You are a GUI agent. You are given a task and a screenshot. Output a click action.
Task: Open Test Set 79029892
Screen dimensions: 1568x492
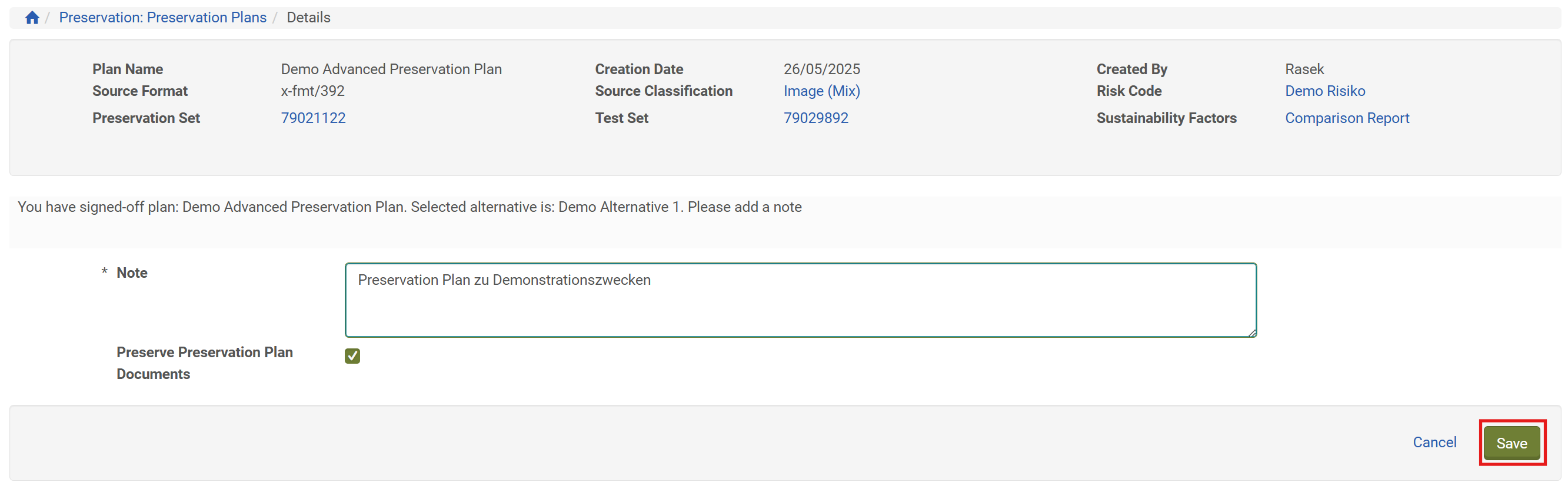tap(815, 118)
